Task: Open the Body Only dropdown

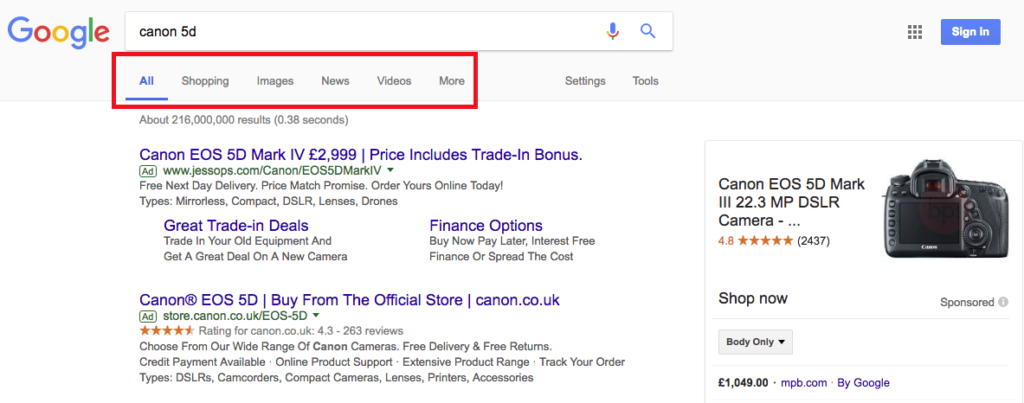Action: coord(756,342)
